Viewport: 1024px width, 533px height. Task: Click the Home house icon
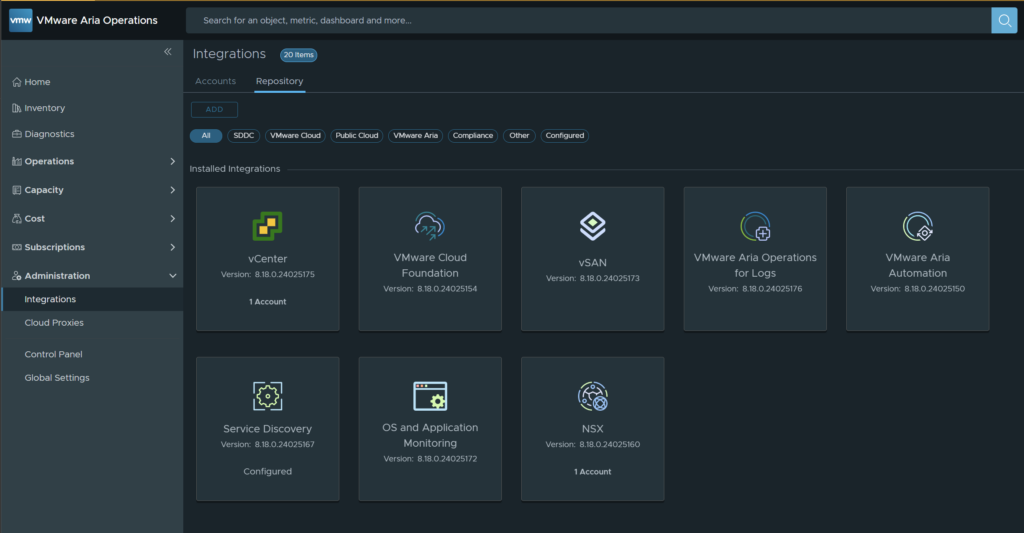coord(17,82)
